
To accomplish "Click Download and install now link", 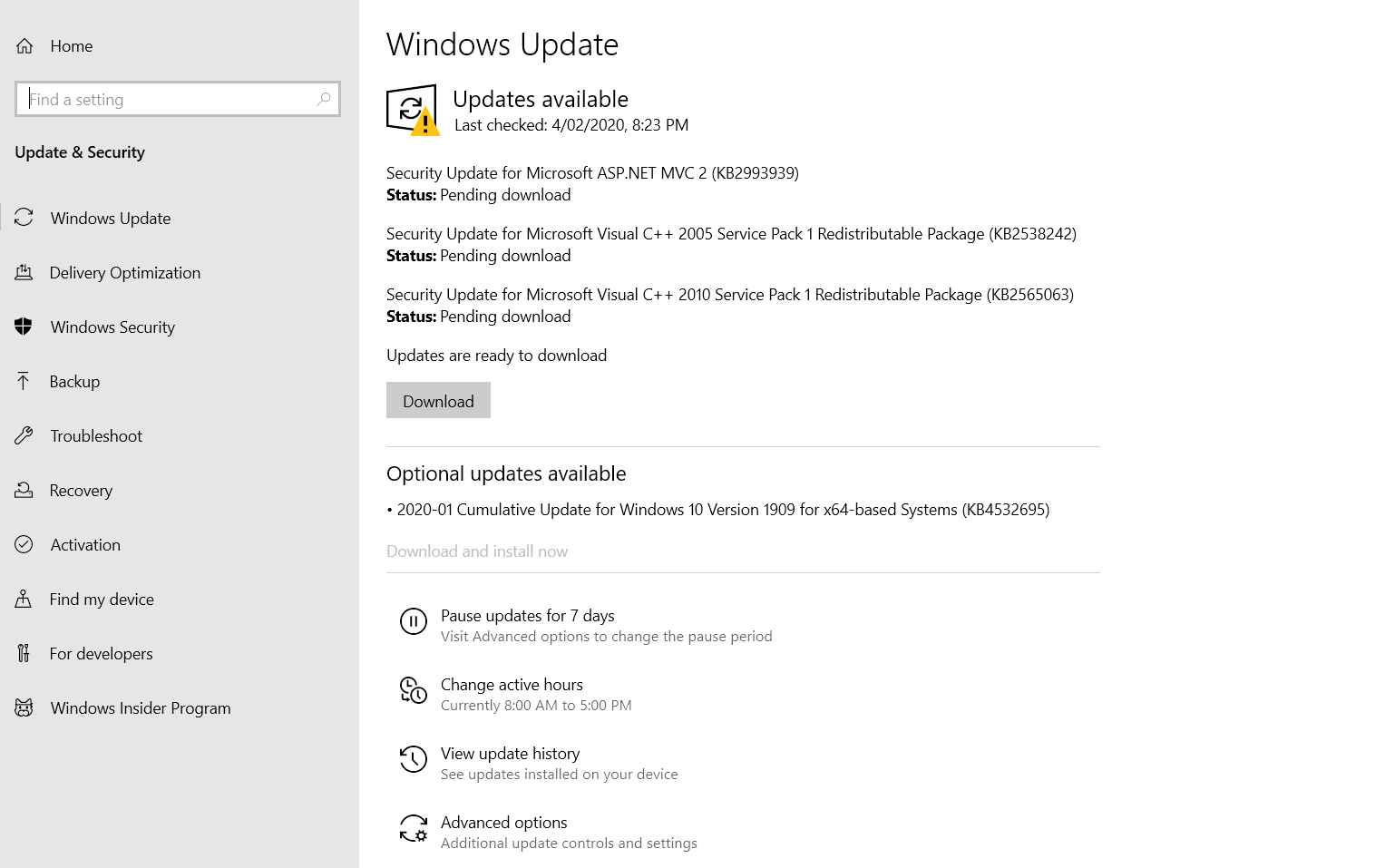I will tap(477, 551).
